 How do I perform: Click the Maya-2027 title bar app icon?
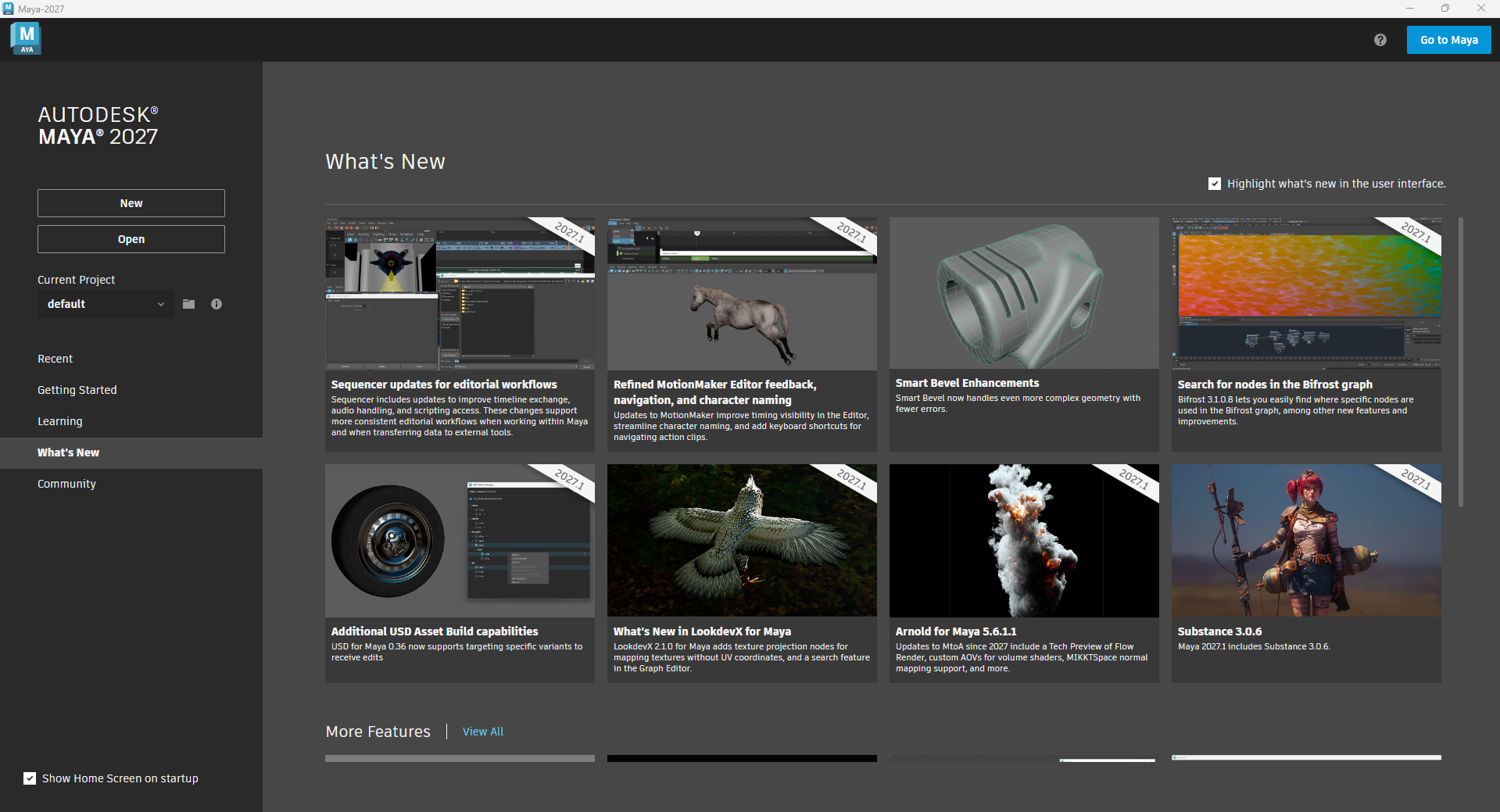9,9
